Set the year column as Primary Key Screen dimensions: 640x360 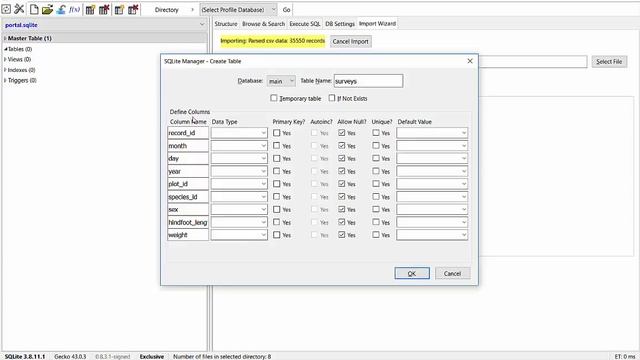tap(277, 171)
